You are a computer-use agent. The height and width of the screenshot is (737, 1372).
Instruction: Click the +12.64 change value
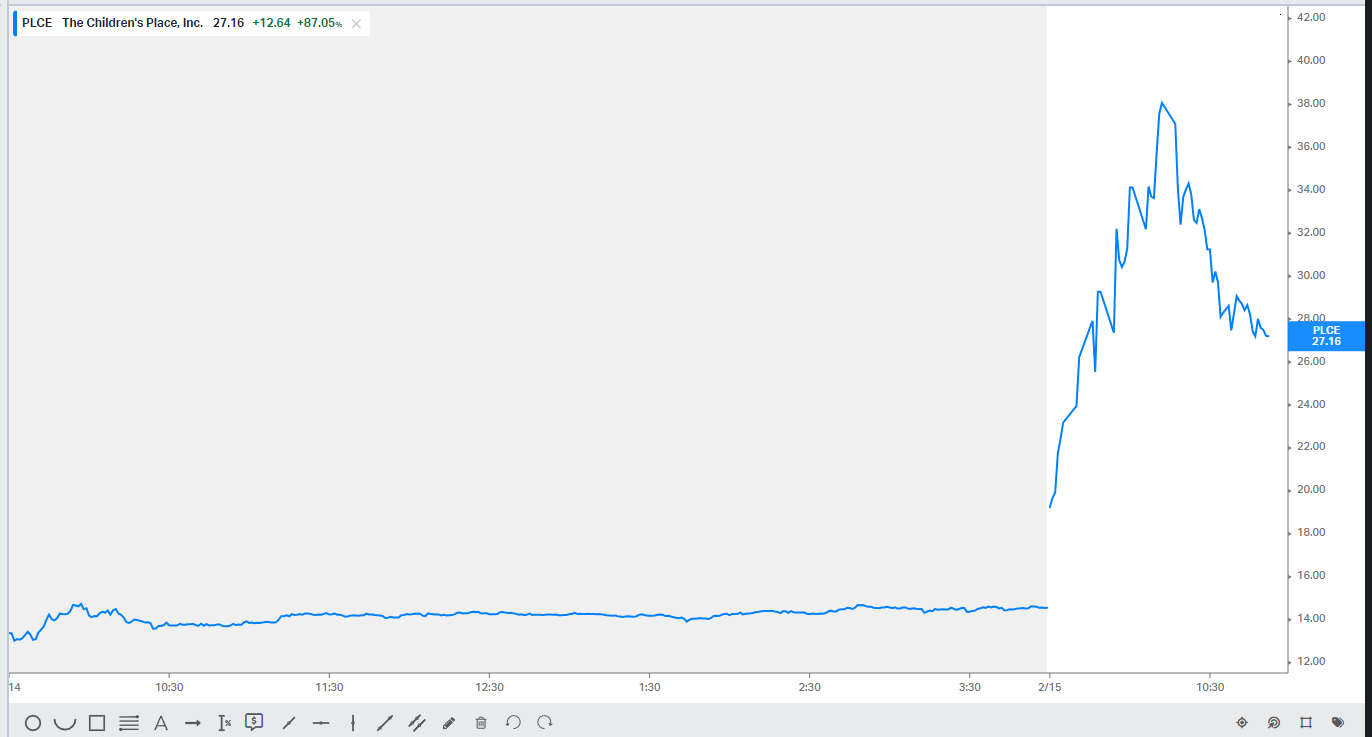[271, 23]
